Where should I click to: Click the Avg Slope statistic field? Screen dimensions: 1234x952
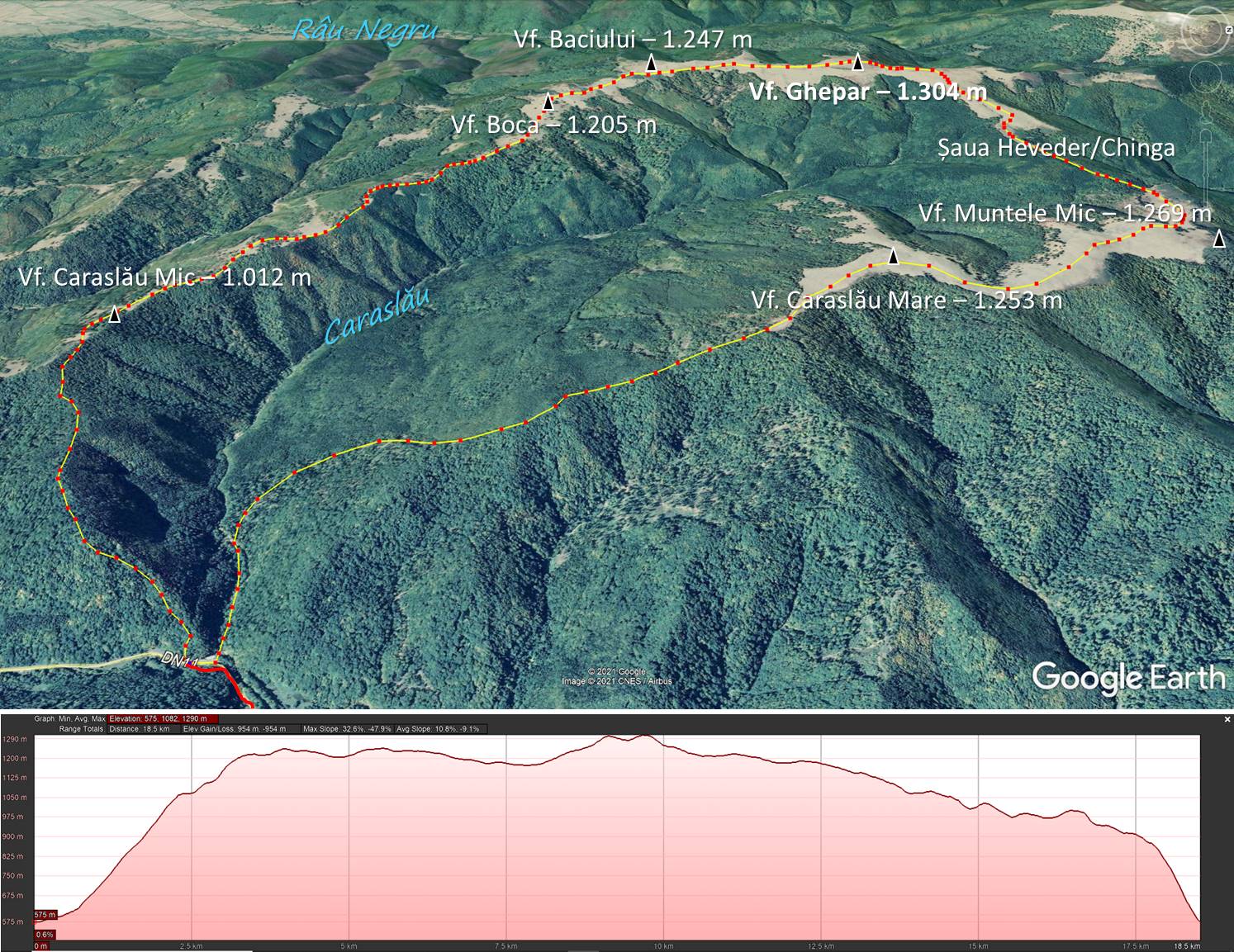pyautogui.click(x=449, y=729)
